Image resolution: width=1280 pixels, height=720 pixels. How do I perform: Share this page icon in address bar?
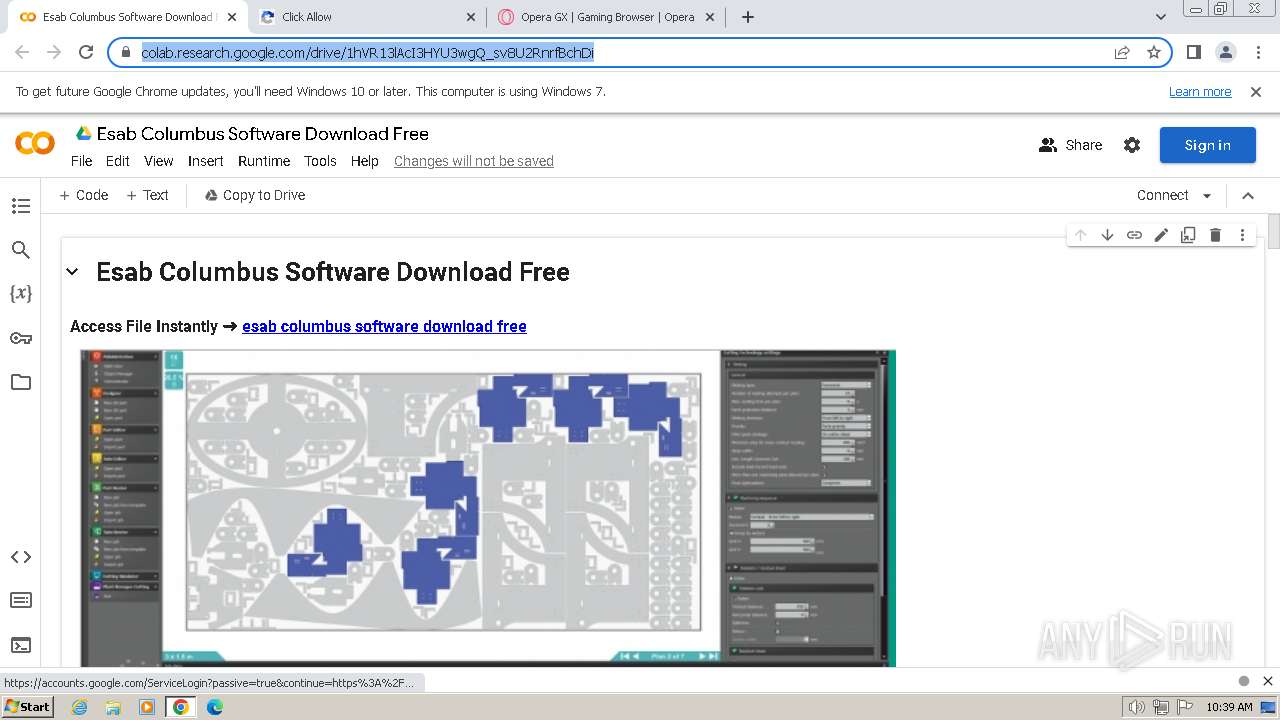(1122, 52)
